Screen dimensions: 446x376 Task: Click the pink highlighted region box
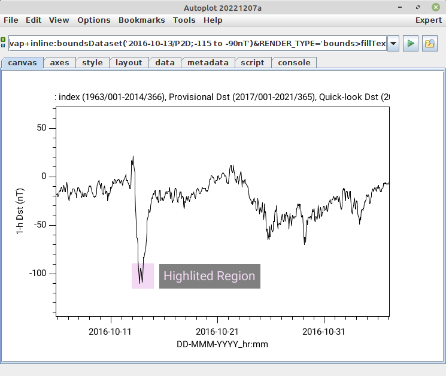tap(143, 276)
